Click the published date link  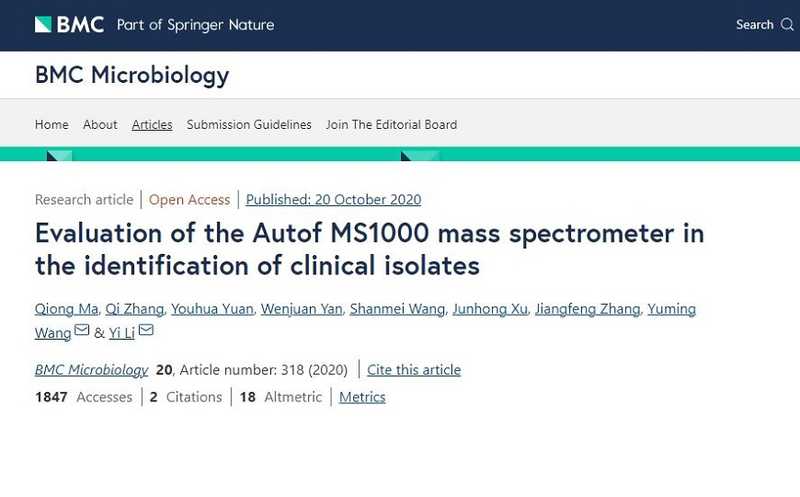pos(333,199)
